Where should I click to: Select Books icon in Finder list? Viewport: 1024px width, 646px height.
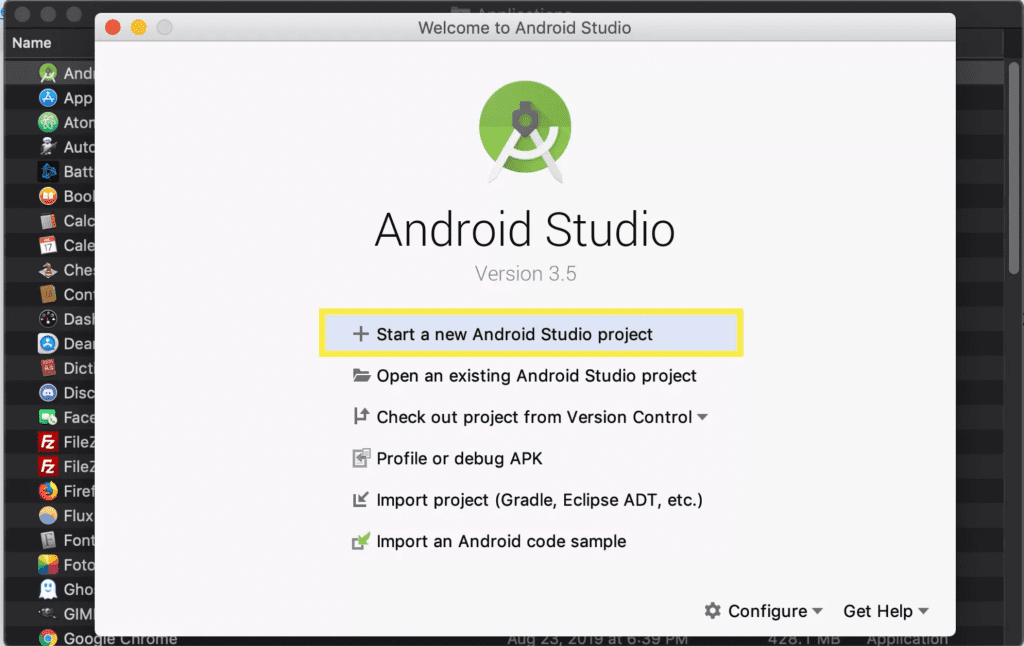tap(48, 196)
